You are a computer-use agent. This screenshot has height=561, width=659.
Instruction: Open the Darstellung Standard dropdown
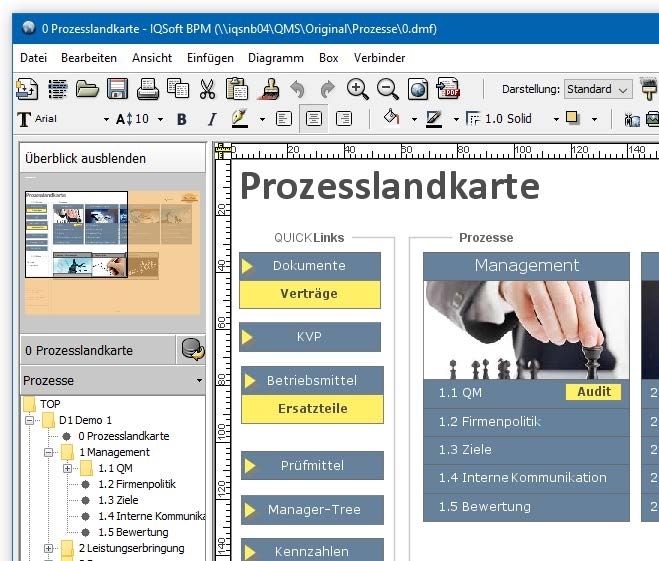598,89
